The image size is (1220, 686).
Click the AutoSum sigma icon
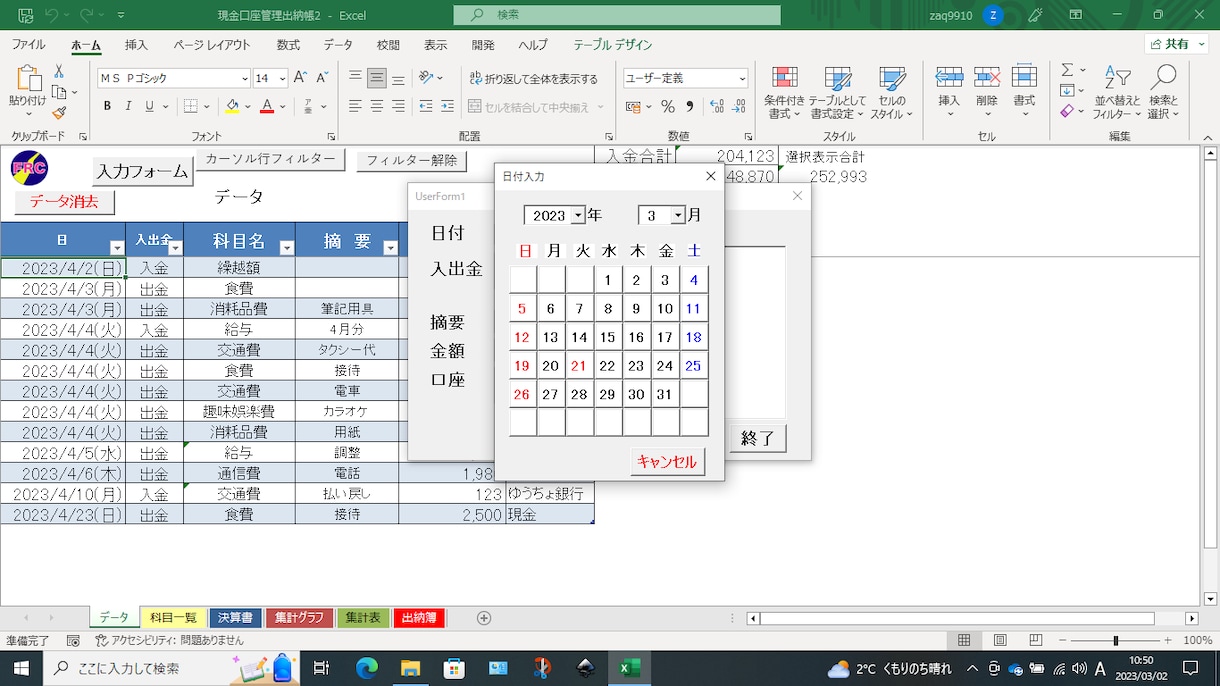point(1067,70)
